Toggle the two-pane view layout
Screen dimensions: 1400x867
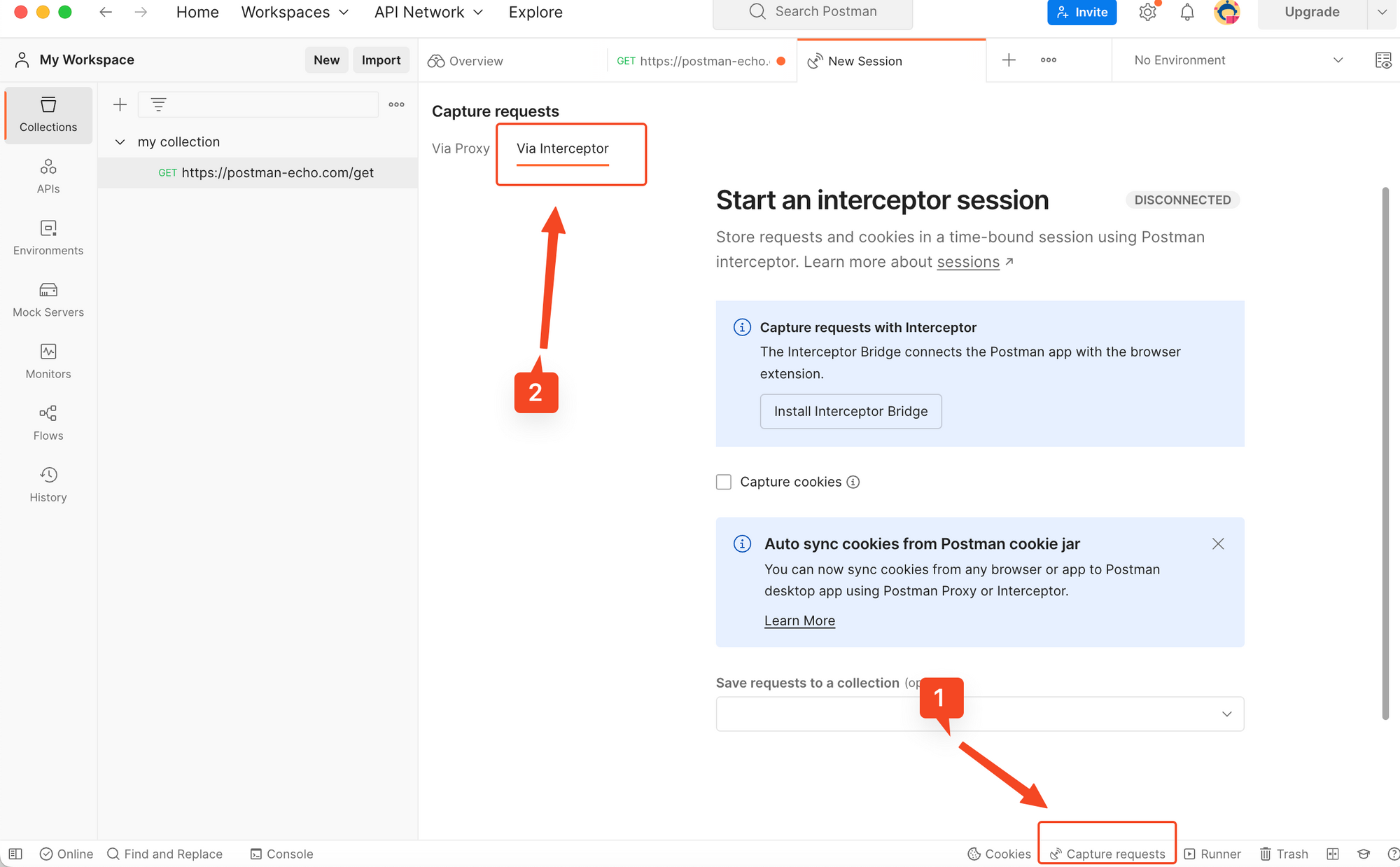(x=1333, y=854)
